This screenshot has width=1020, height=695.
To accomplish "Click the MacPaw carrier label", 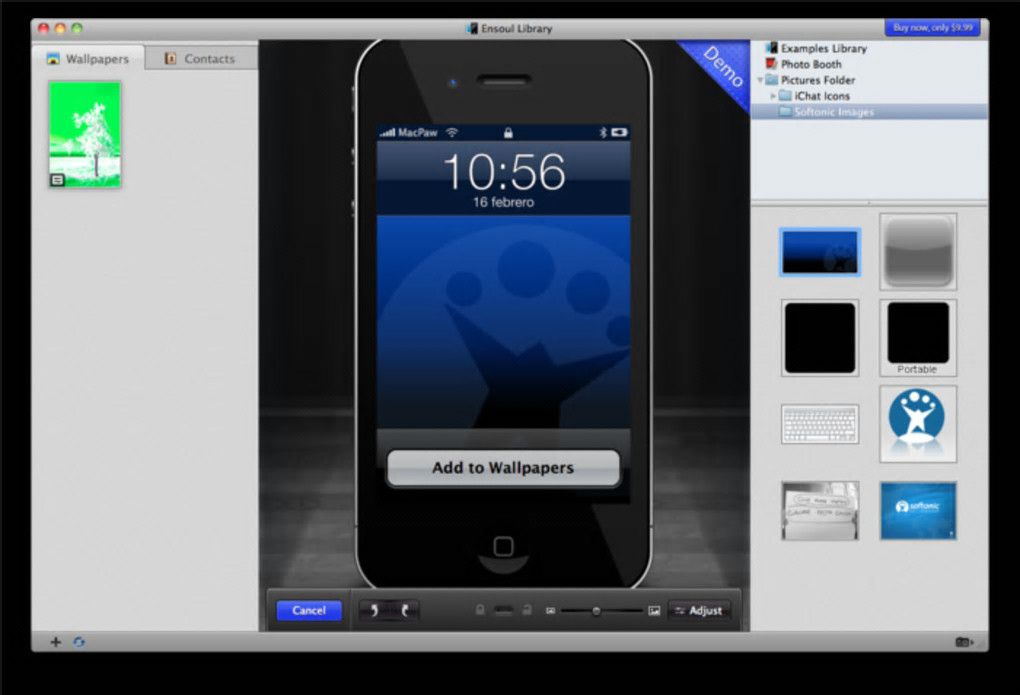I will pos(418,132).
